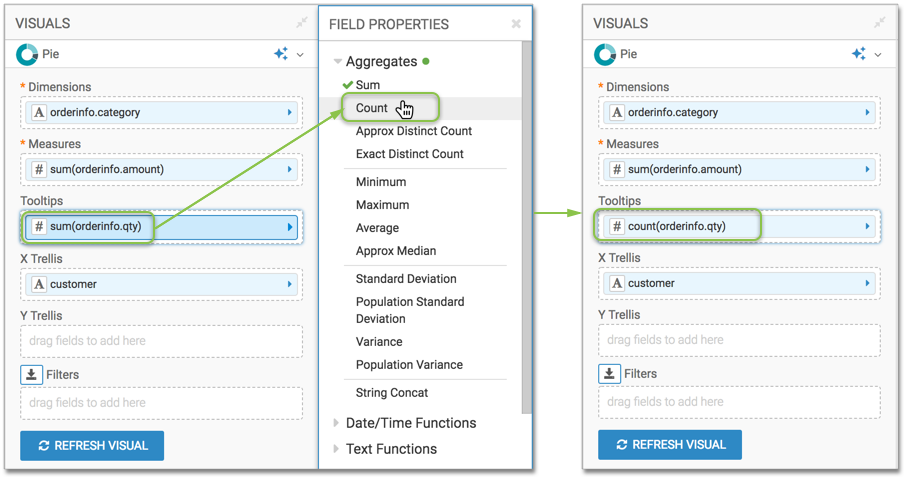Pick Exact Distinct Count aggregate
Image resolution: width=904 pixels, height=479 pixels.
(x=409, y=154)
